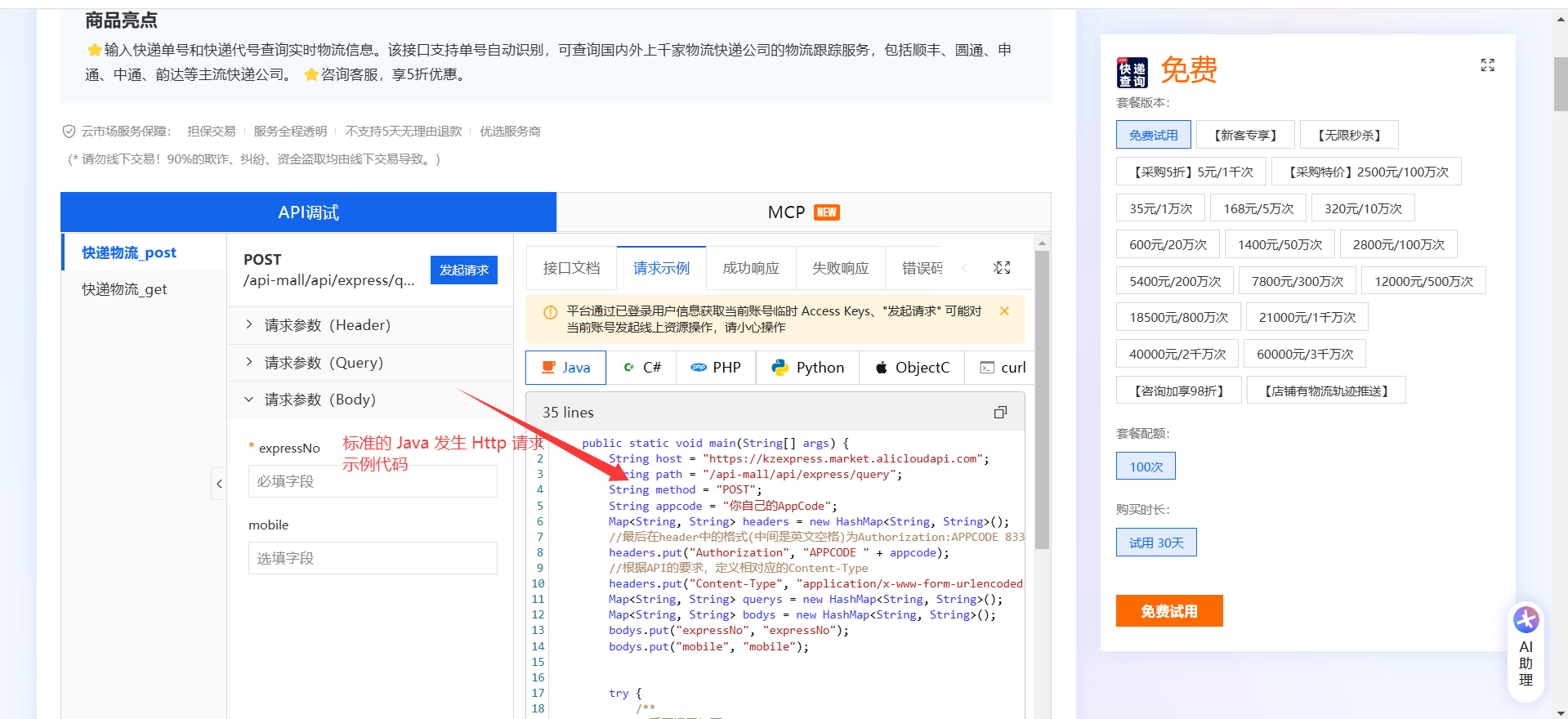The width and height of the screenshot is (1568, 719).
Task: Choose the 18500元/800万次 package
Action: pos(1178,317)
